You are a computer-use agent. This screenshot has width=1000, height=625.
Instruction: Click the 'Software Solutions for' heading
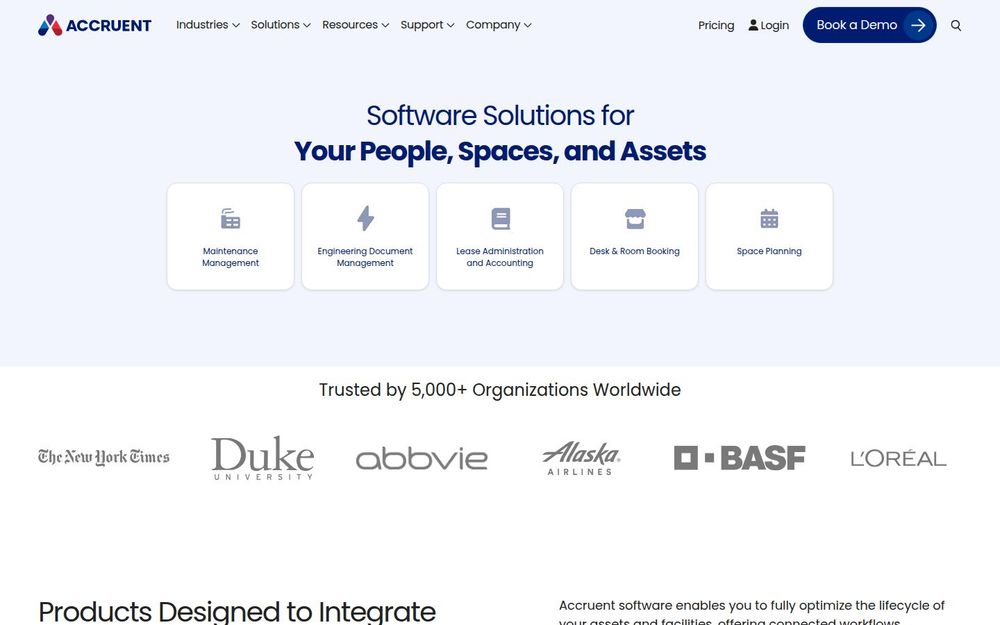(x=500, y=115)
